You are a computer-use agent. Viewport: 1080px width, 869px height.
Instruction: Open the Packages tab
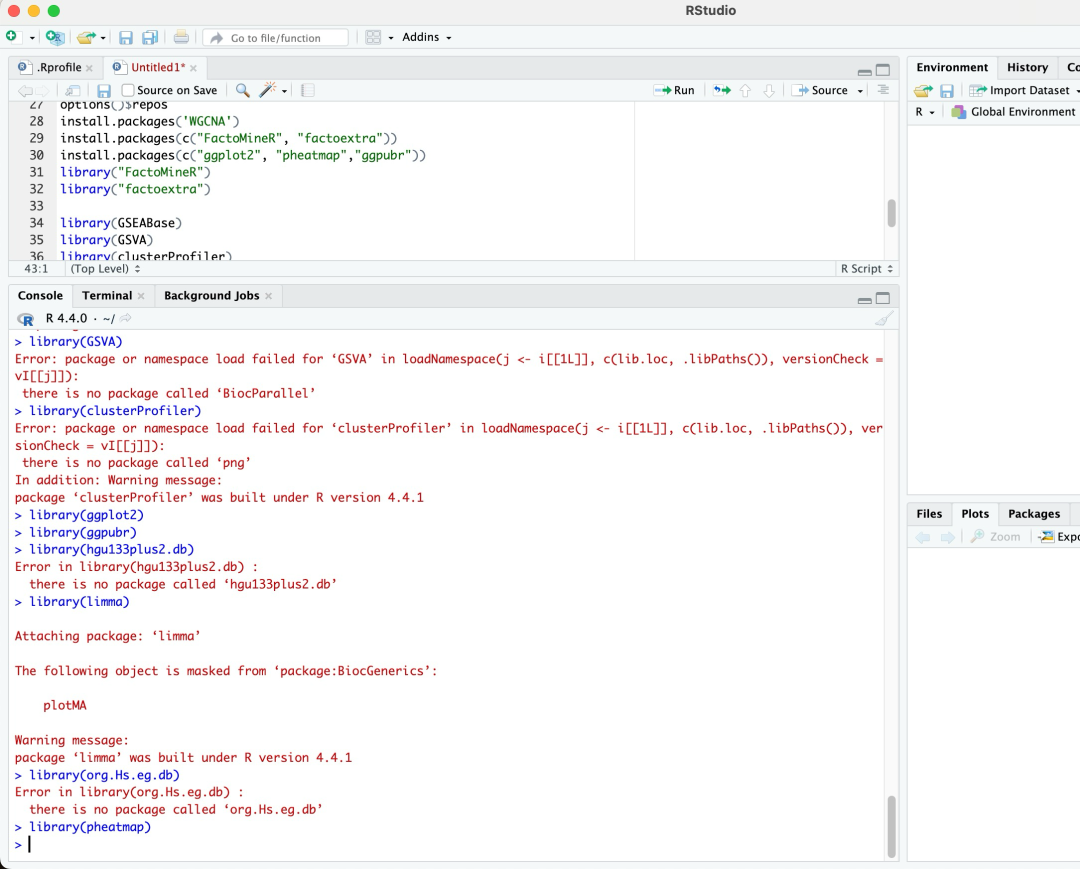click(1033, 513)
